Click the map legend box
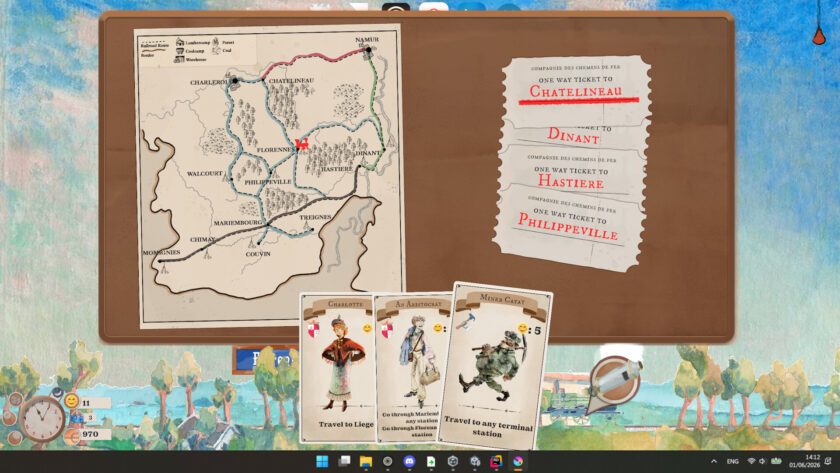Viewport: 840px width, 473px height. [x=197, y=50]
